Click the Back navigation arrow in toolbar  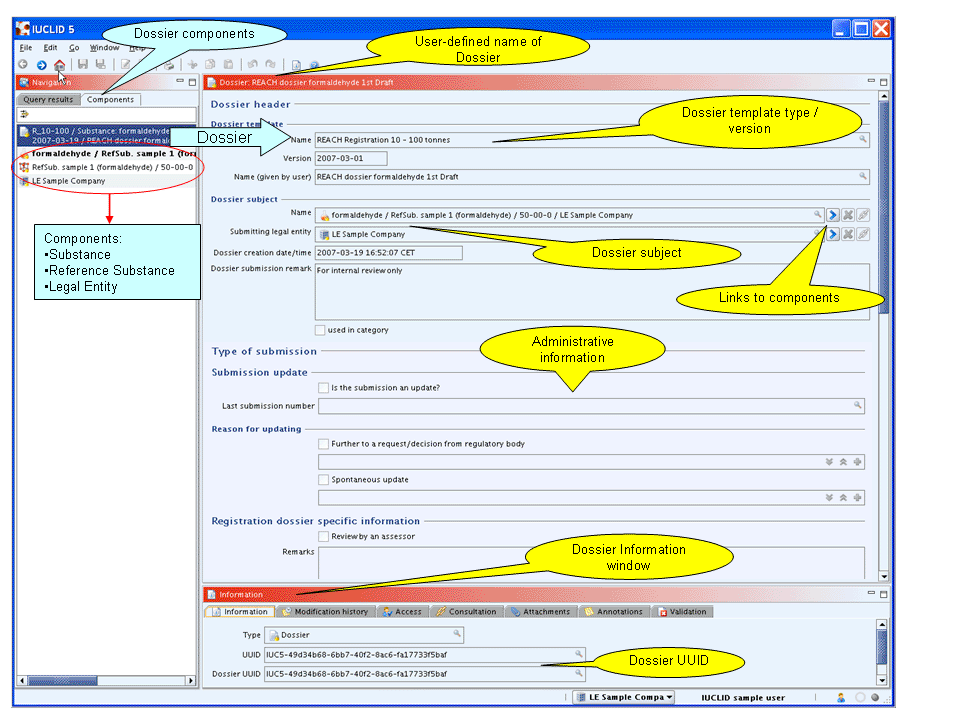(23, 65)
